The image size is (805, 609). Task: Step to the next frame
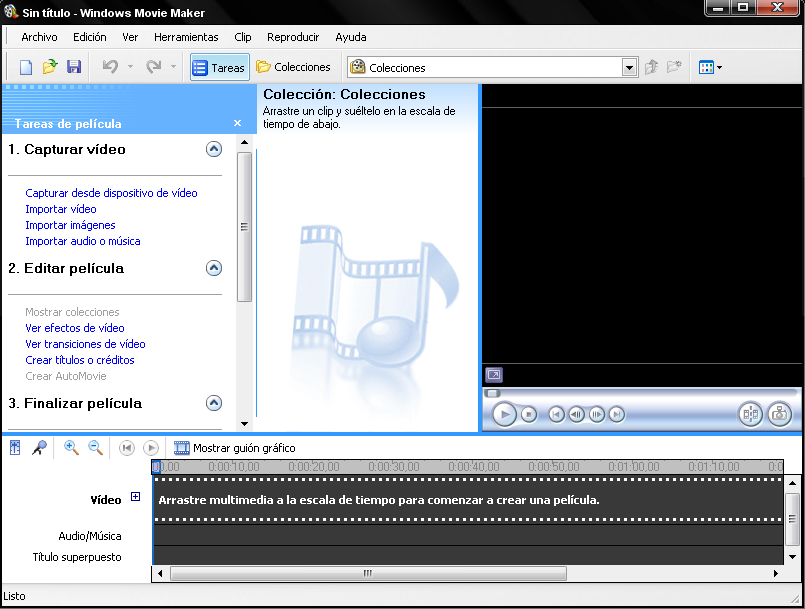(597, 414)
